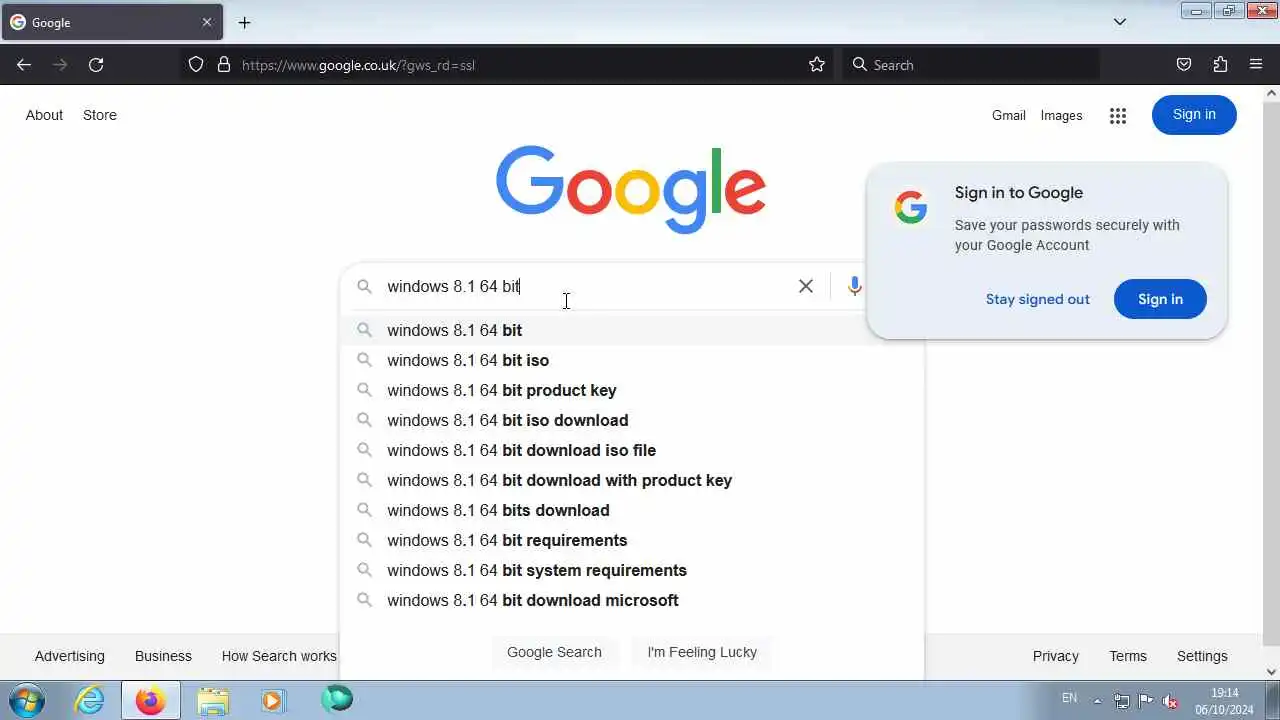This screenshot has width=1280, height=720.
Task: Select suggestion ending 'bit product key'
Action: pos(632,390)
